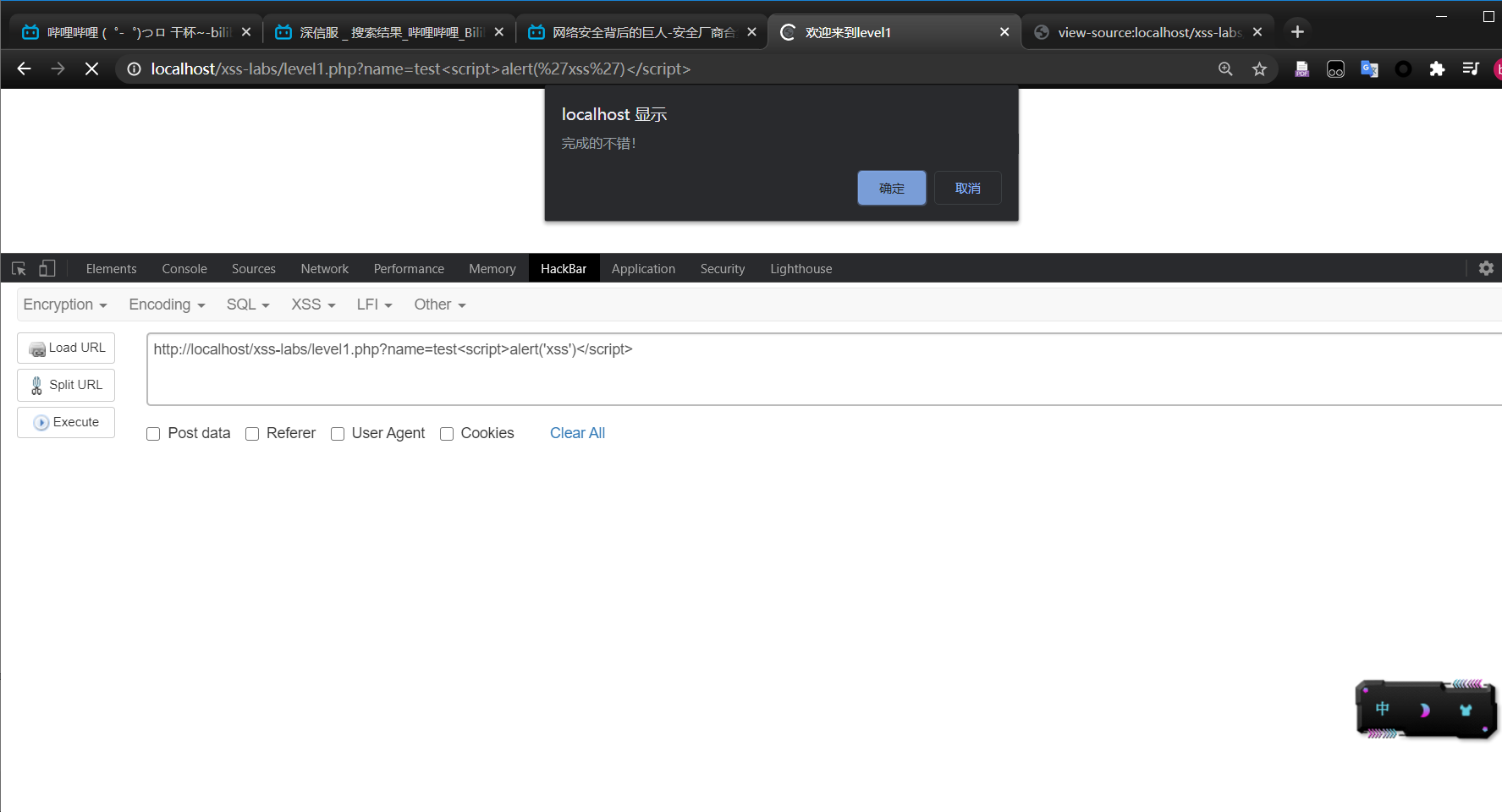This screenshot has height=812, width=1502.
Task: Open Google Translate extension
Action: point(1369,69)
